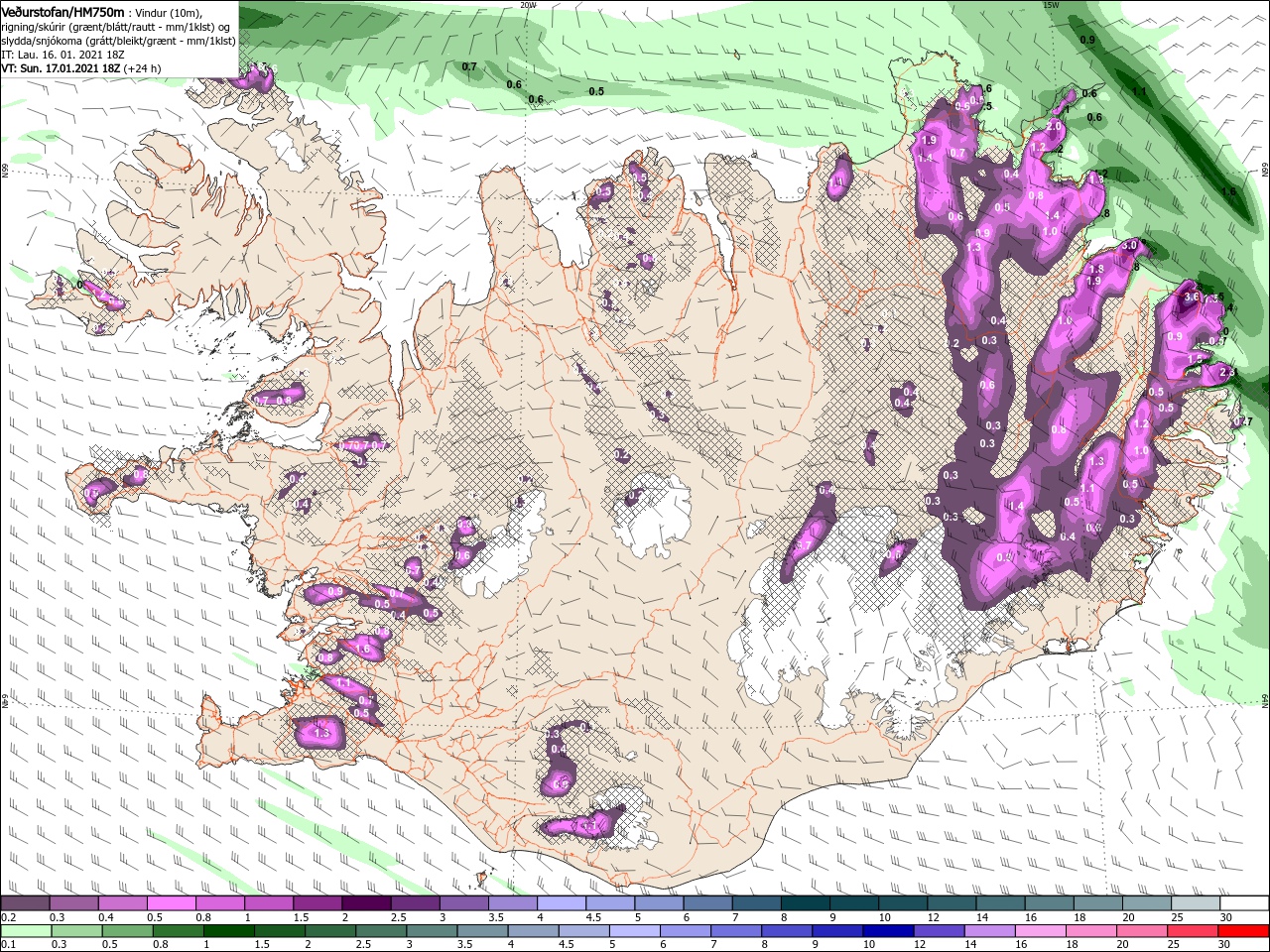
Task: Click the 20W longitude label
Action: point(528,5)
